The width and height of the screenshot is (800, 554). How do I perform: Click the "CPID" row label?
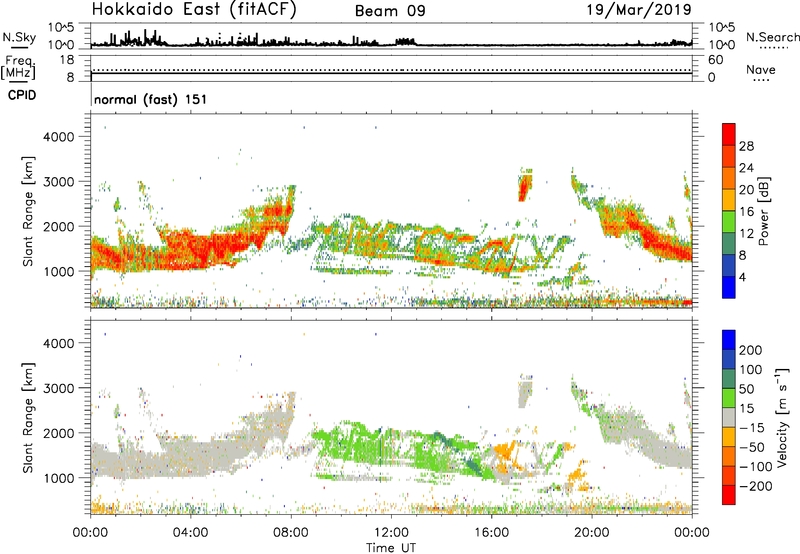point(22,95)
